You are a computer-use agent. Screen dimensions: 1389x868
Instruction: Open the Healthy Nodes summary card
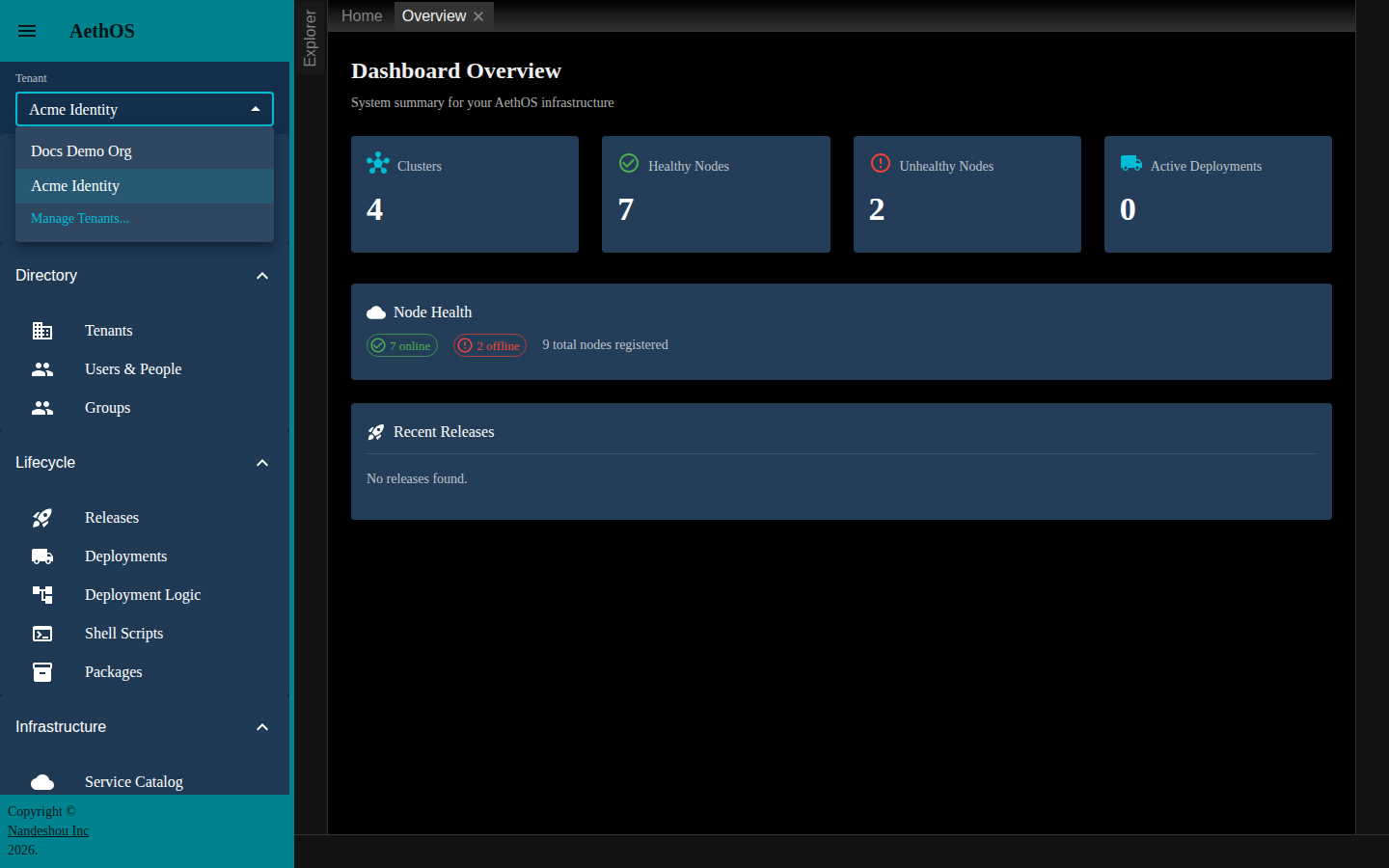pyautogui.click(x=716, y=194)
